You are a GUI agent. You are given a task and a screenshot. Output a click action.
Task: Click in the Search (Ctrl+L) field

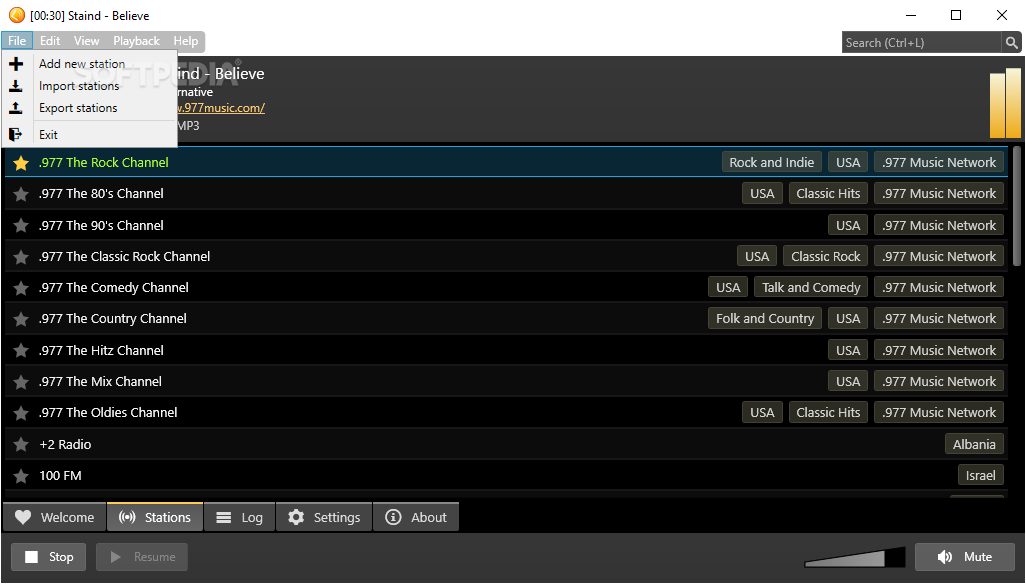[922, 43]
